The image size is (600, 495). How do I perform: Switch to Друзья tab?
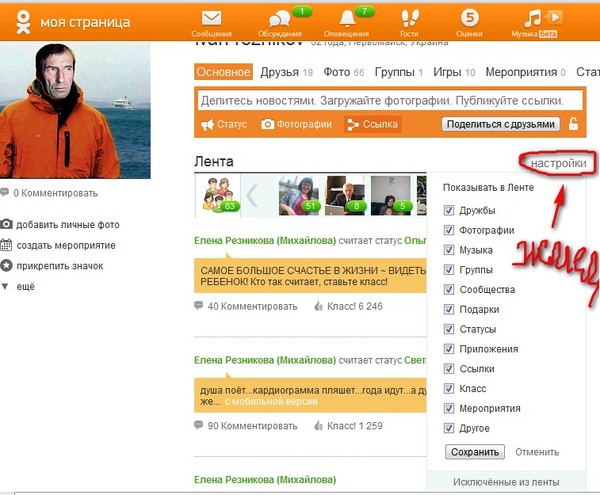[x=287, y=72]
